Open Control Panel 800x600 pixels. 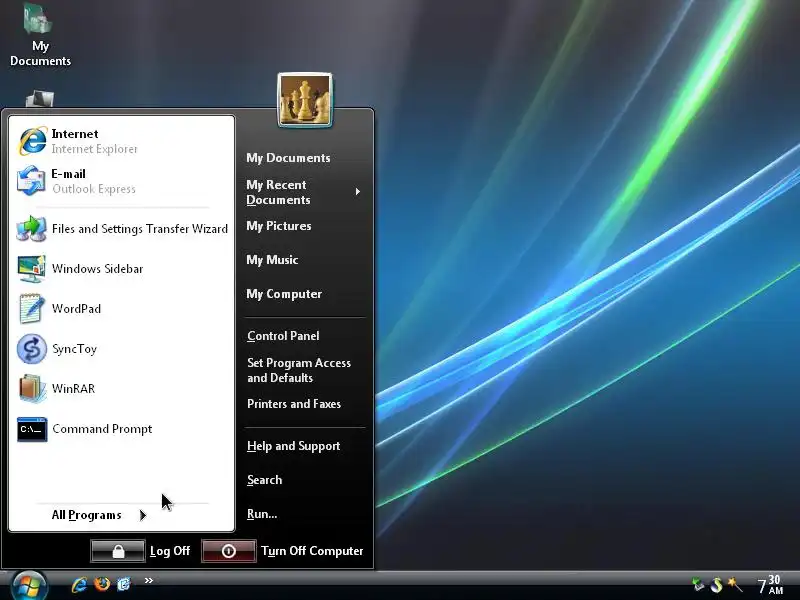(283, 336)
